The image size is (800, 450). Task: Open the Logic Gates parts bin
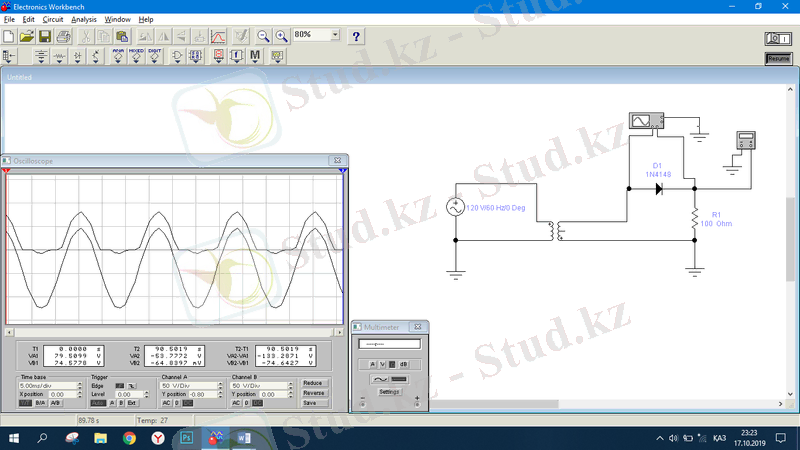177,56
